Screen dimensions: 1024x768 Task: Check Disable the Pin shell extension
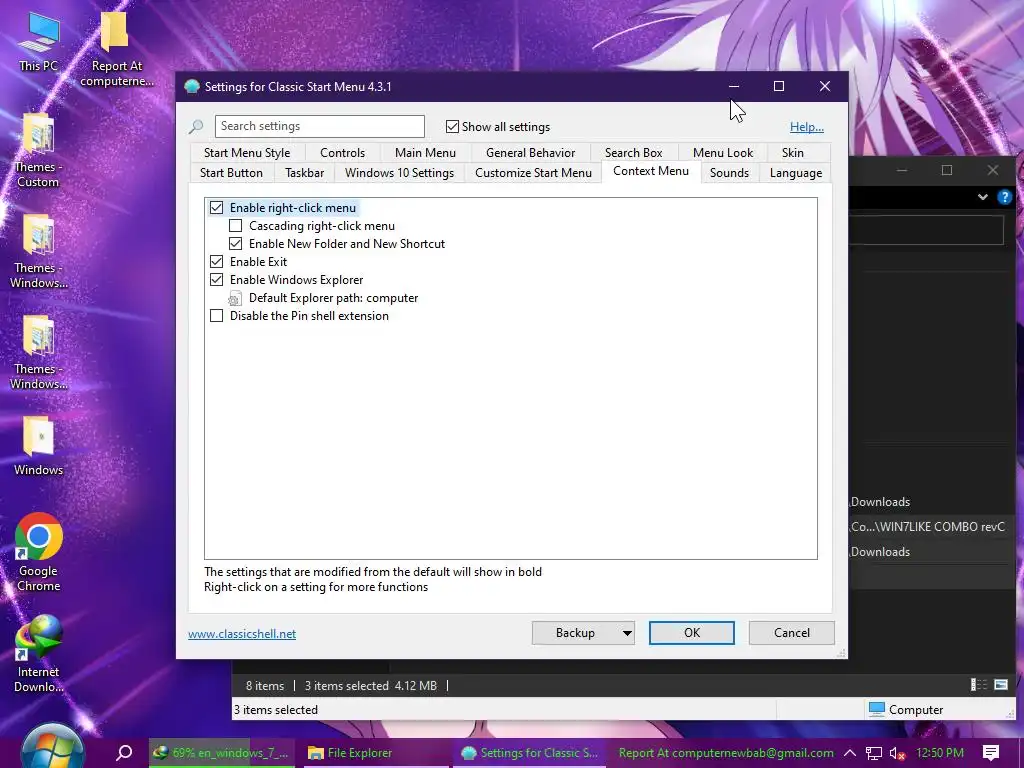point(216,316)
